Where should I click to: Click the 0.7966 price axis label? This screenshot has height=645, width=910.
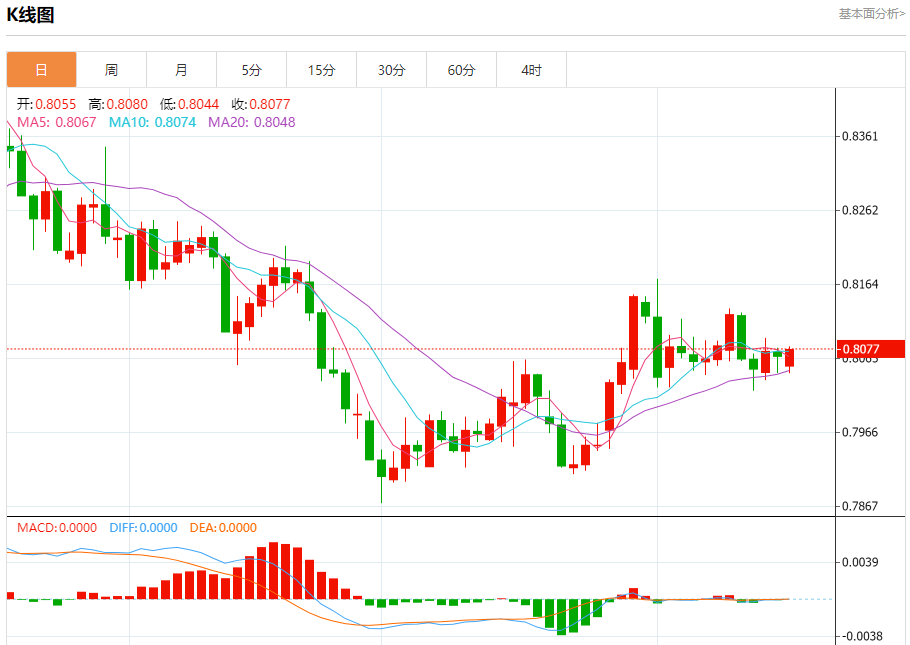860,432
